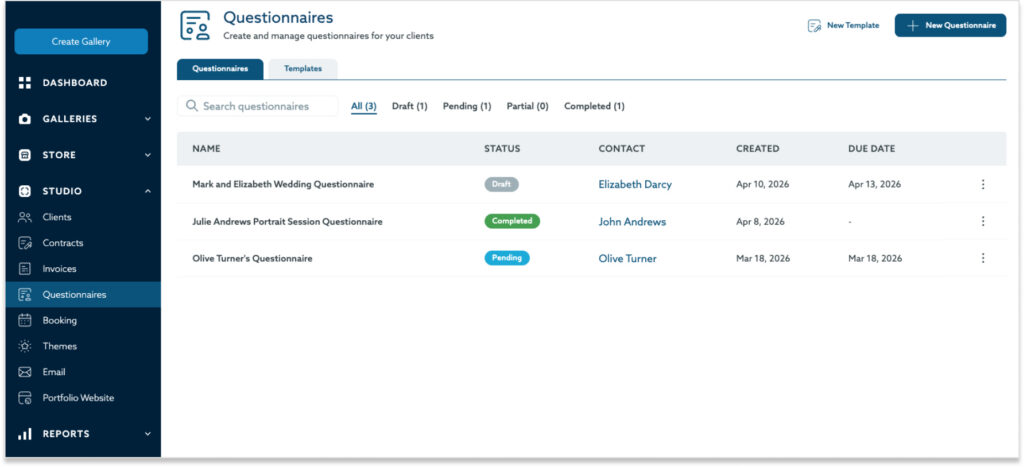Open Mark and Elizabeth Wedding Questionnaire
This screenshot has width=1024, height=467.
[x=283, y=184]
